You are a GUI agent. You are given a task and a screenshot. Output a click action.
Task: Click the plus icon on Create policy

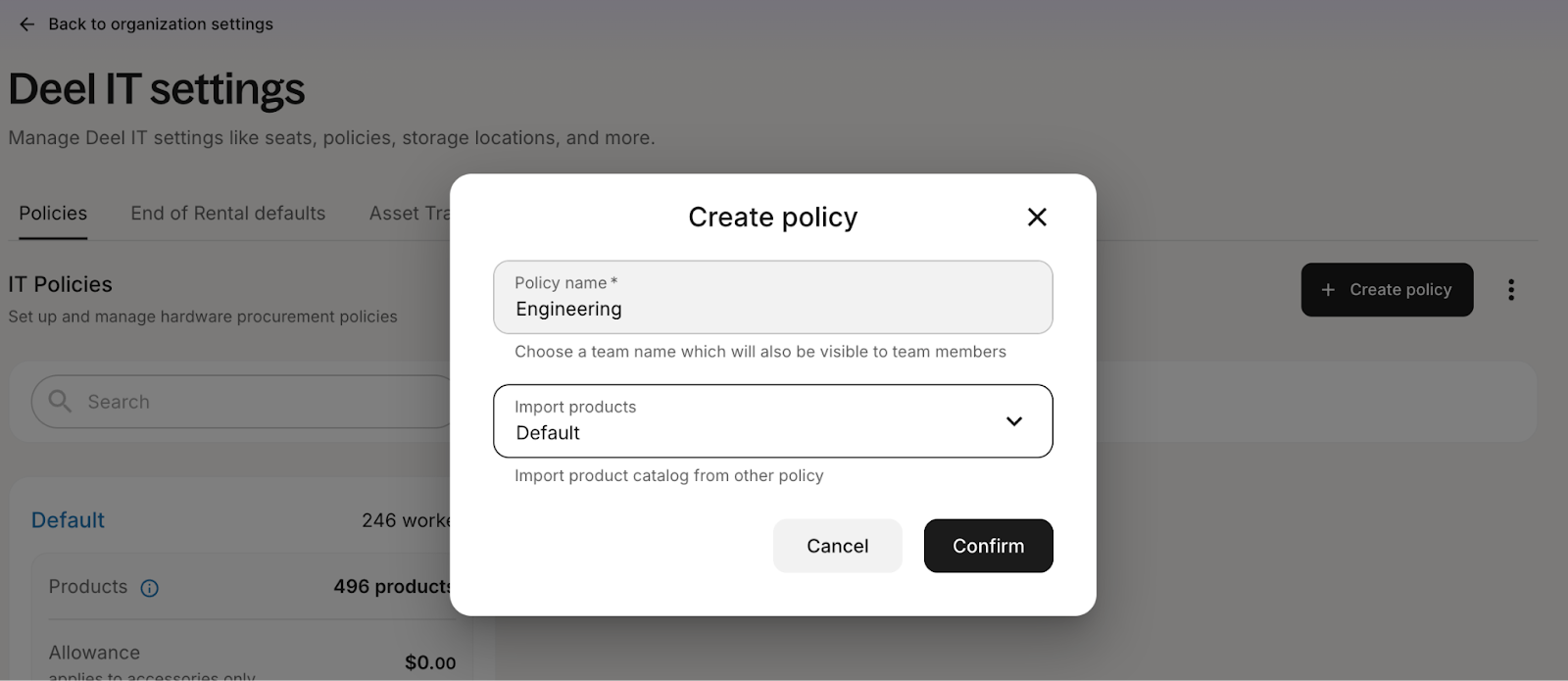coord(1328,289)
